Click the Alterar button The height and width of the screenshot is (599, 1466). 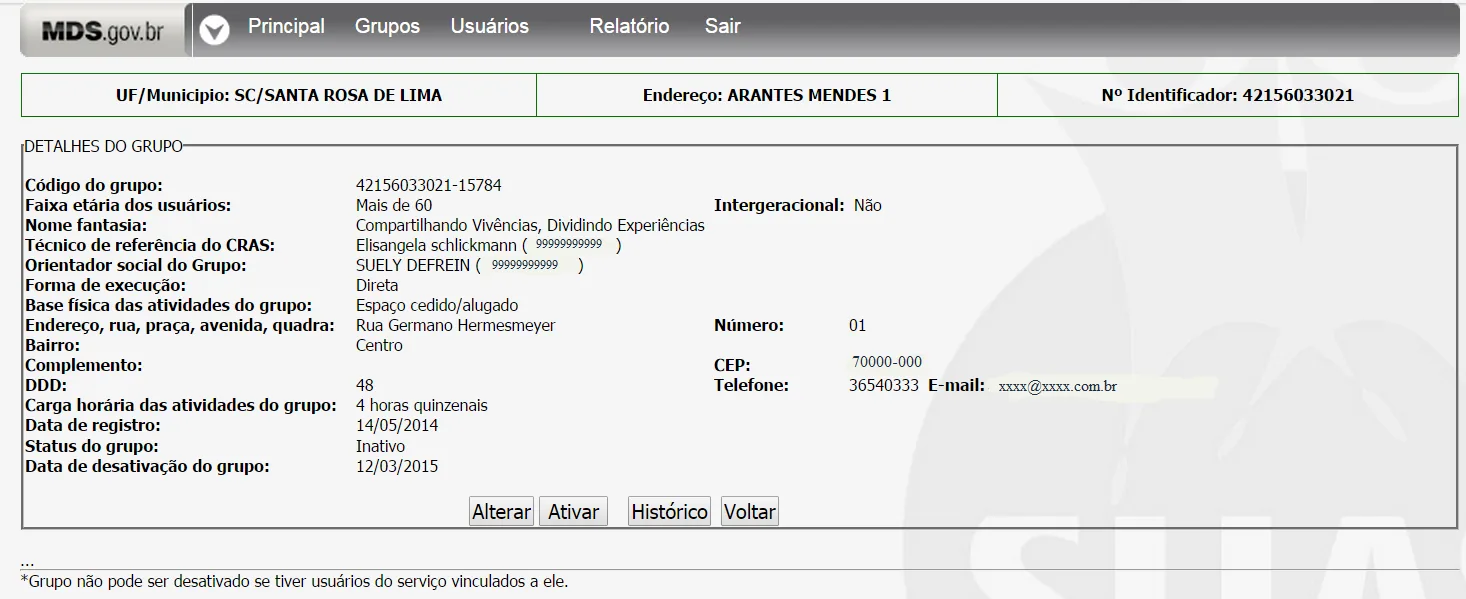(x=501, y=511)
